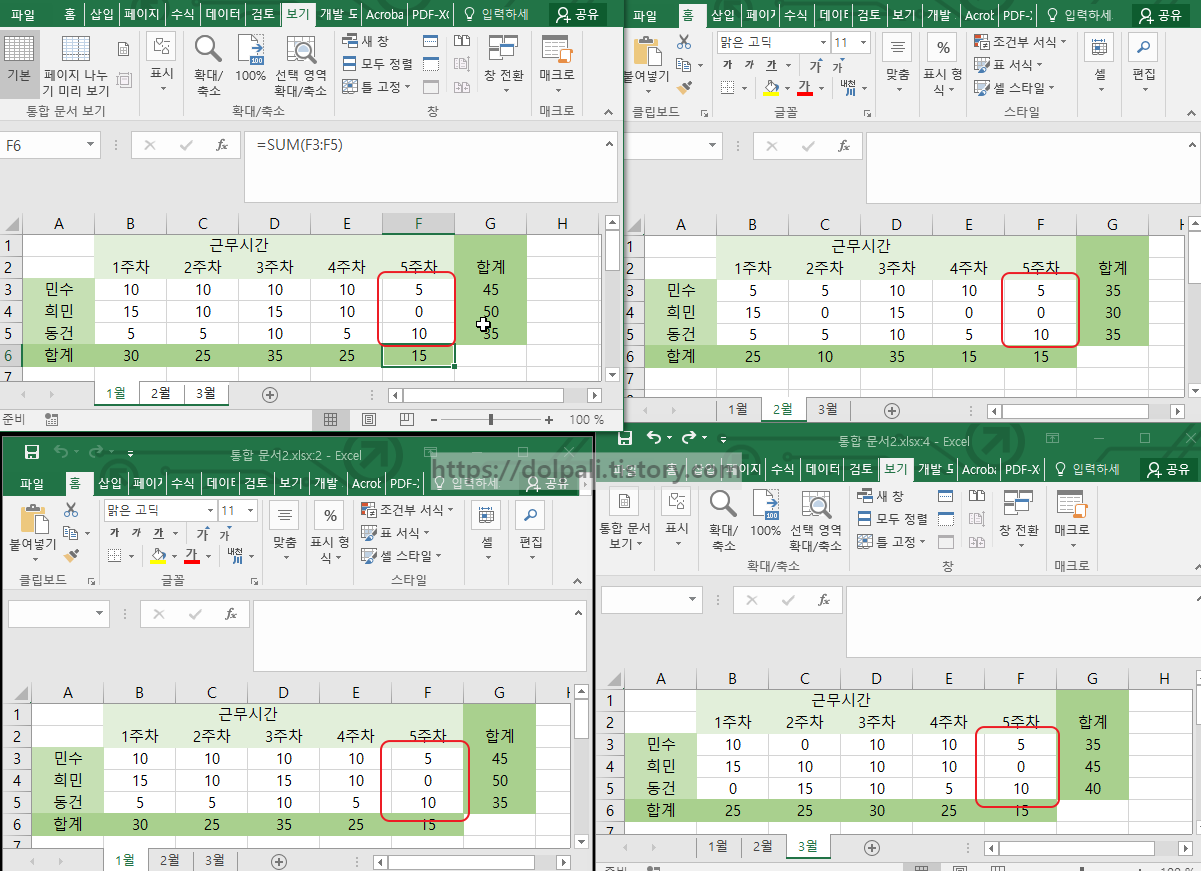
Task: Toggle bold 가 in top-right window
Action: point(727,65)
